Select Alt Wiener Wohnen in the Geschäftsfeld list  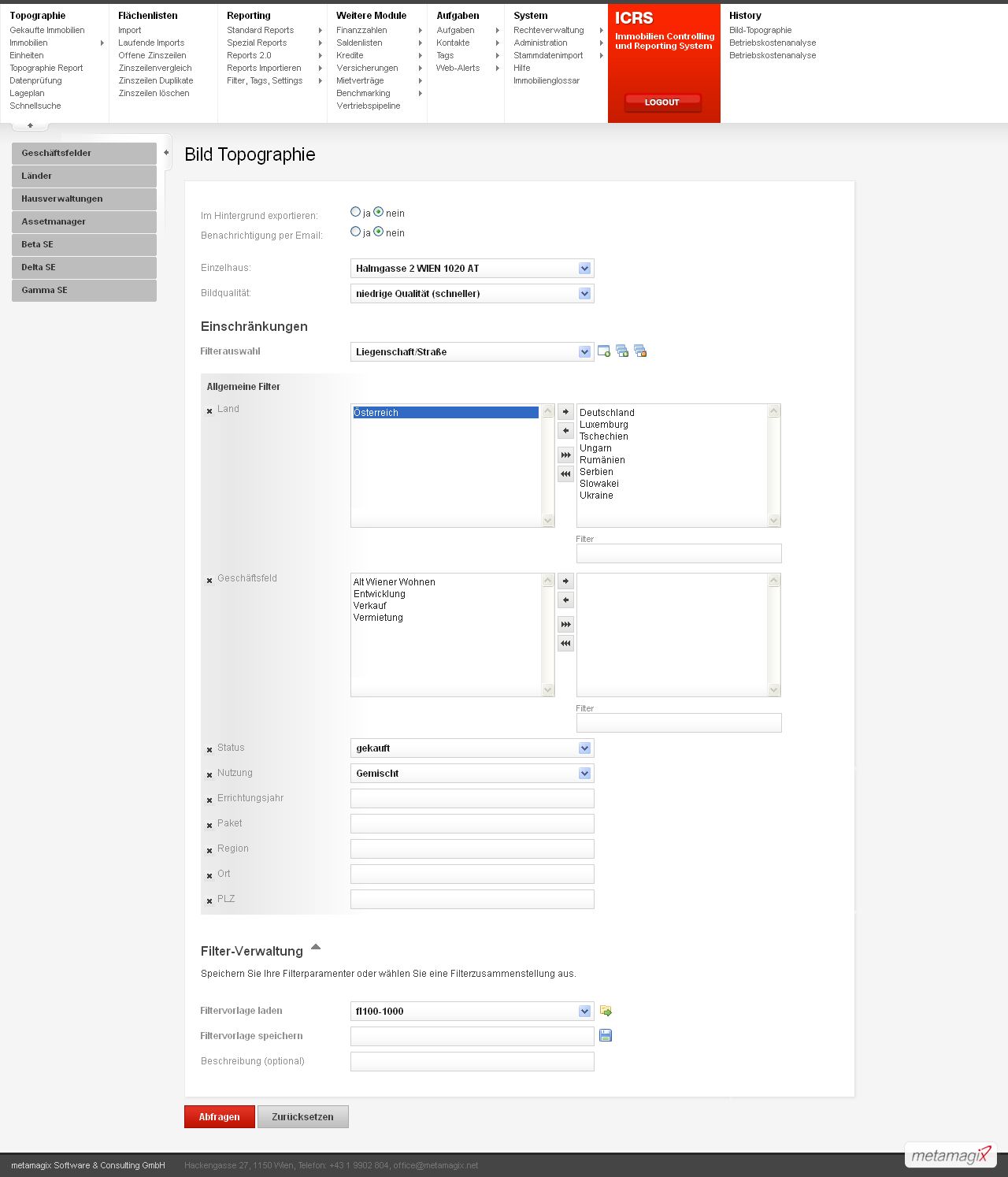click(x=395, y=582)
